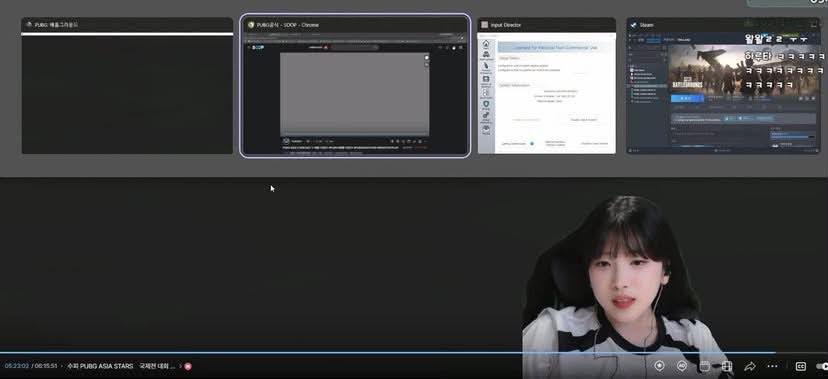Click the round AD icon in player controls
The image size is (828, 379).
[682, 366]
